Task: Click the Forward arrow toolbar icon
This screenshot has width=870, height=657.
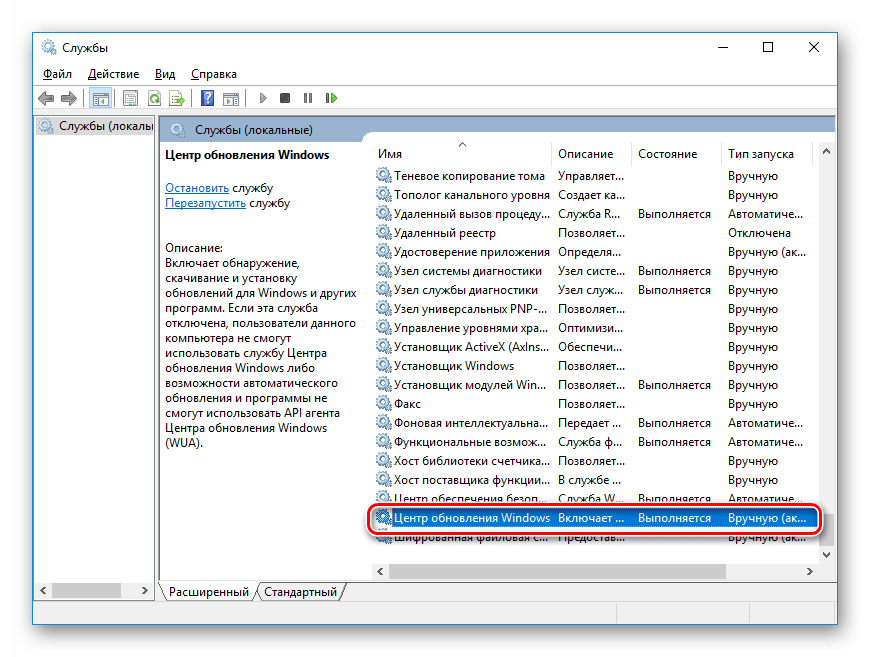Action: coord(68,98)
